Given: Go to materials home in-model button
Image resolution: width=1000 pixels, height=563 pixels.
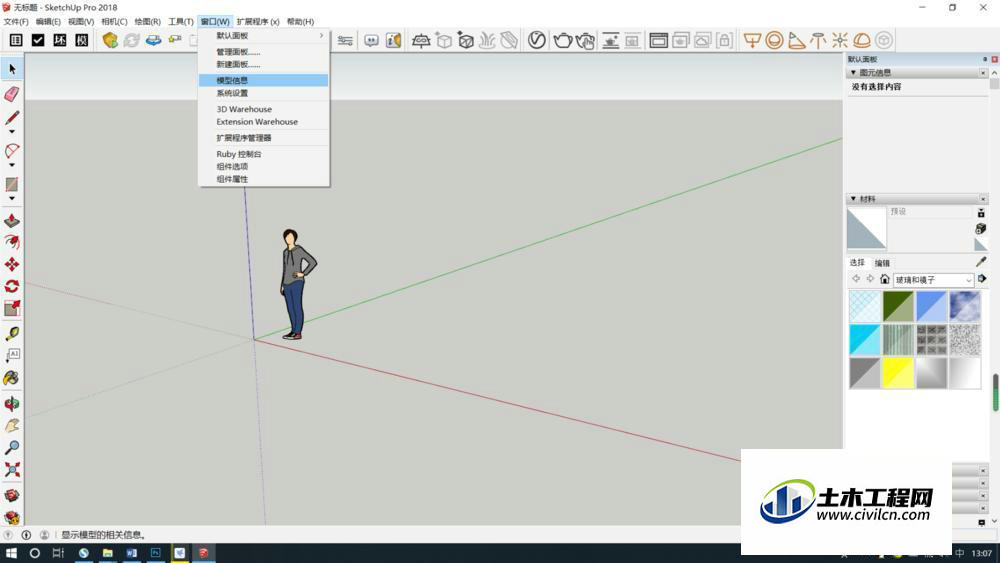Looking at the screenshot, I should (x=885, y=279).
